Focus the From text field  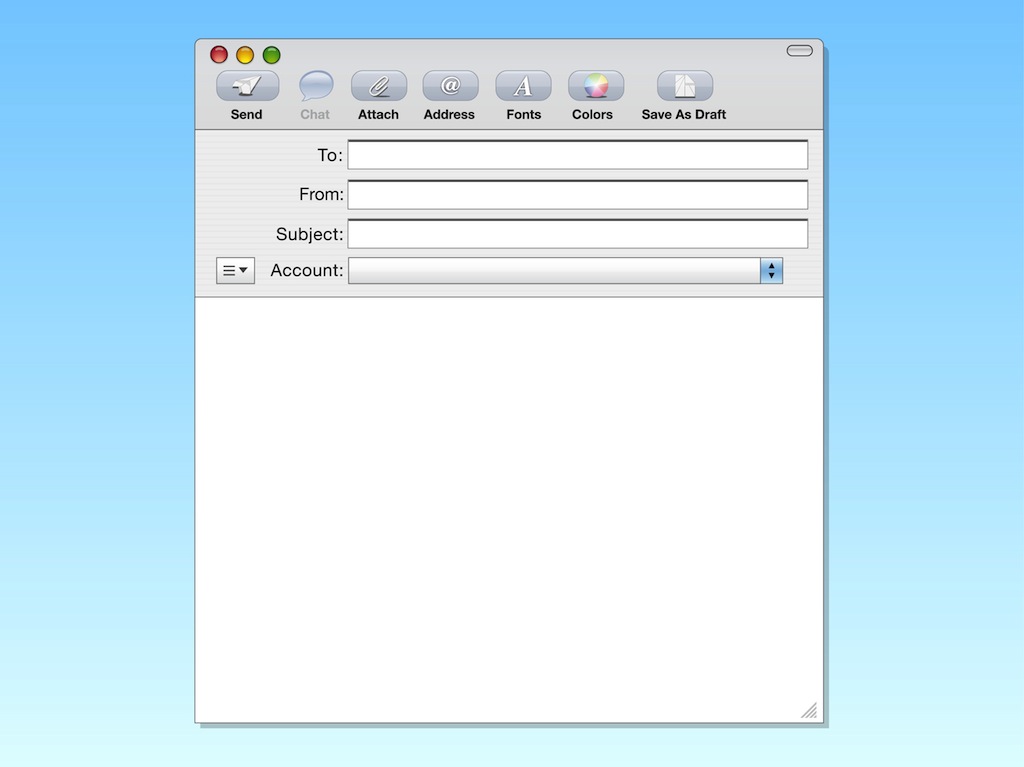click(577, 195)
